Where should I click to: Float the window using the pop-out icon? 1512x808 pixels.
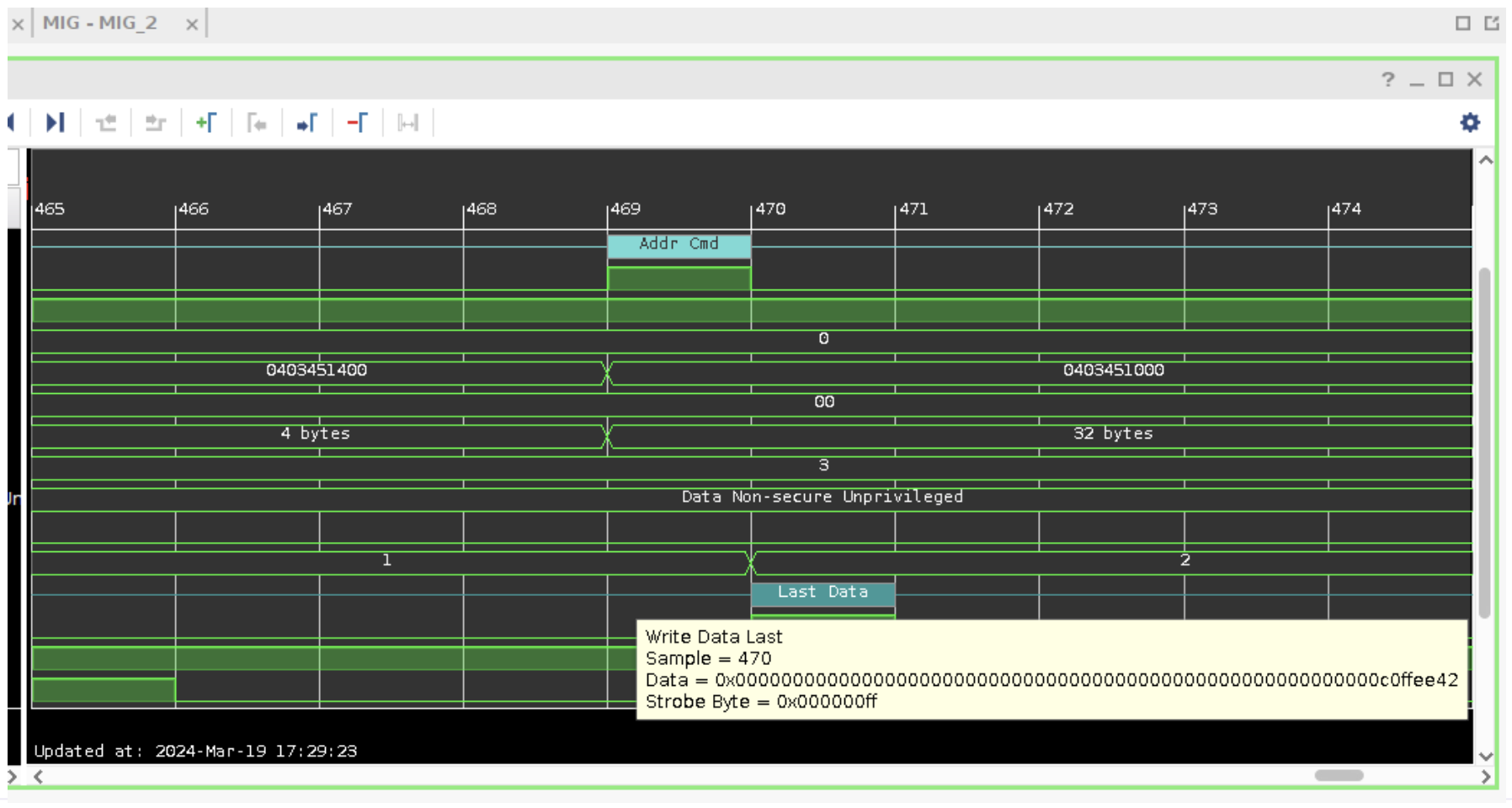point(1492,24)
